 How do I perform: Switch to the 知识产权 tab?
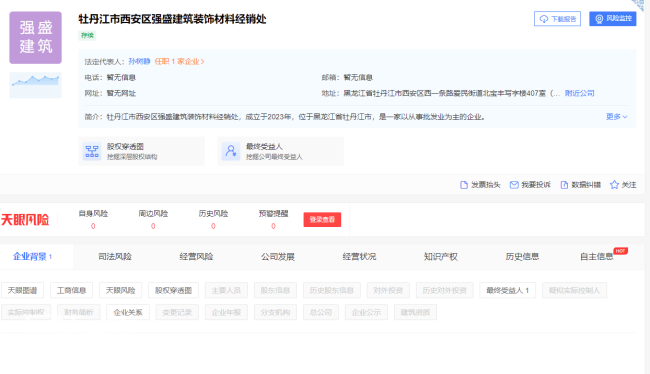tap(441, 257)
